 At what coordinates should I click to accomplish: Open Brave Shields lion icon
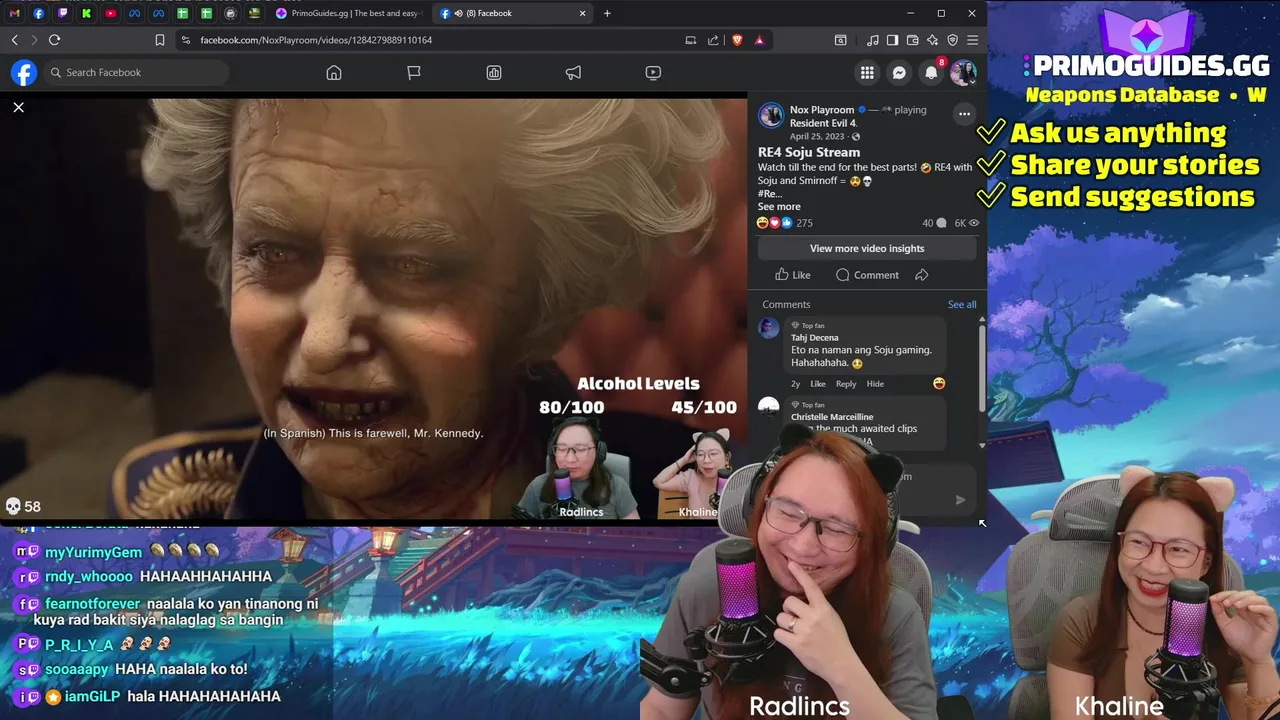(737, 40)
